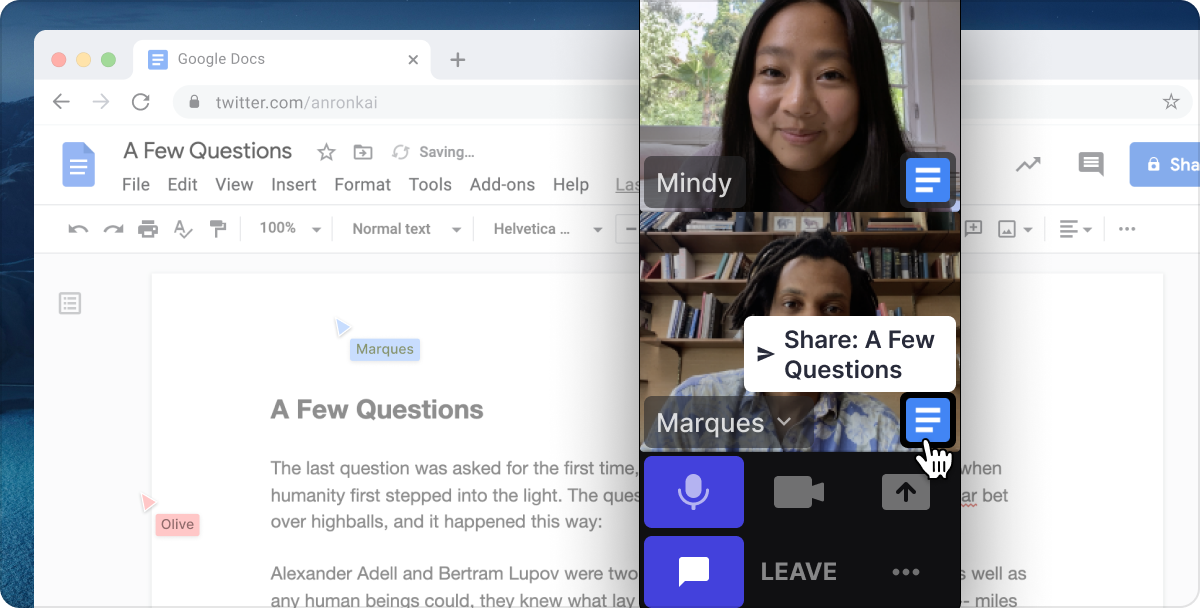Open the Format menu
The height and width of the screenshot is (608, 1200).
[363, 185]
